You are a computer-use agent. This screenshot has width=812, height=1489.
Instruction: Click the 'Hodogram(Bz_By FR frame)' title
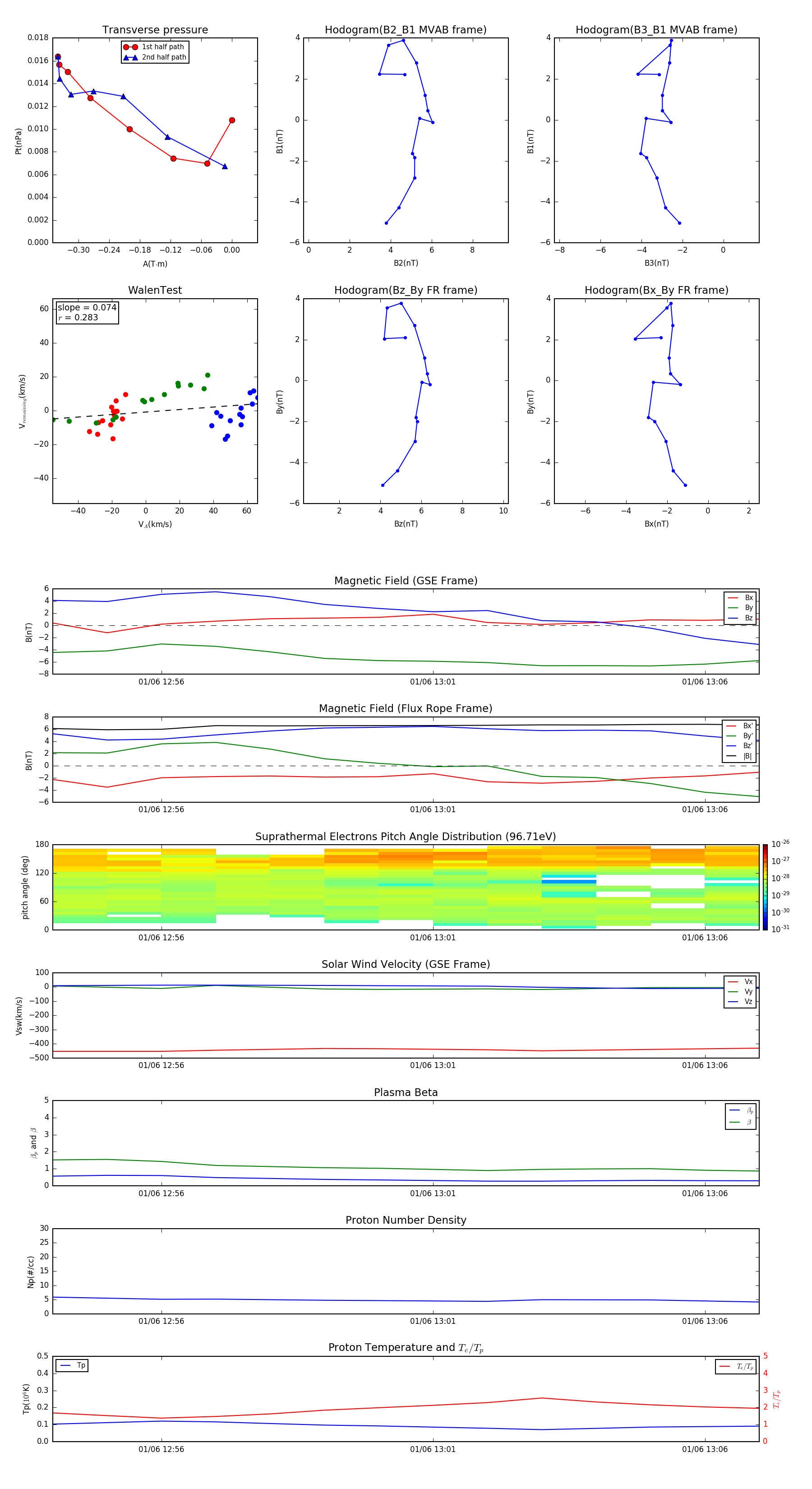coord(406,290)
